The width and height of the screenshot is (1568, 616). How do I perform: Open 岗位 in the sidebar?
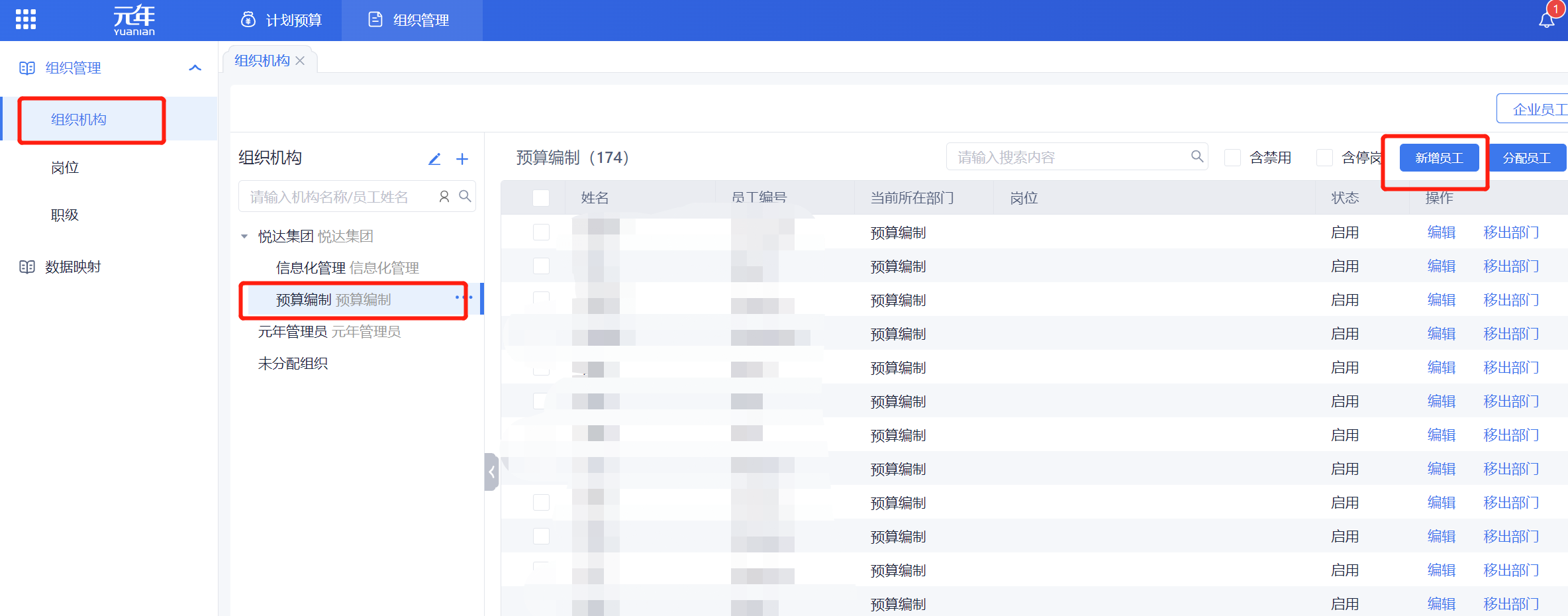coord(65,168)
